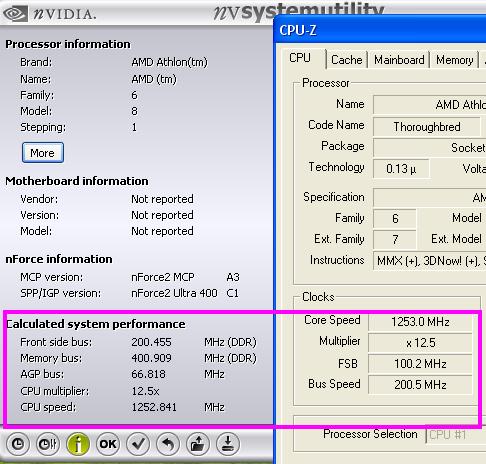Viewport: 486px width, 464px height.
Task: Open the clock with sliders settings icon
Action: coord(48,444)
